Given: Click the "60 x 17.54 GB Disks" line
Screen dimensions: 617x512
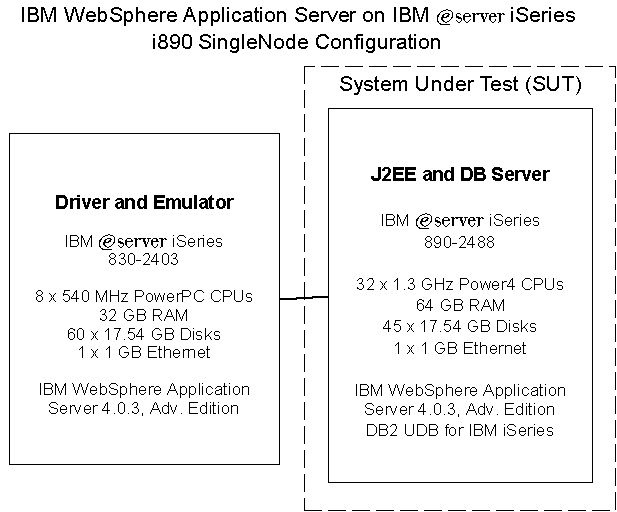Looking at the screenshot, I should click(143, 333).
